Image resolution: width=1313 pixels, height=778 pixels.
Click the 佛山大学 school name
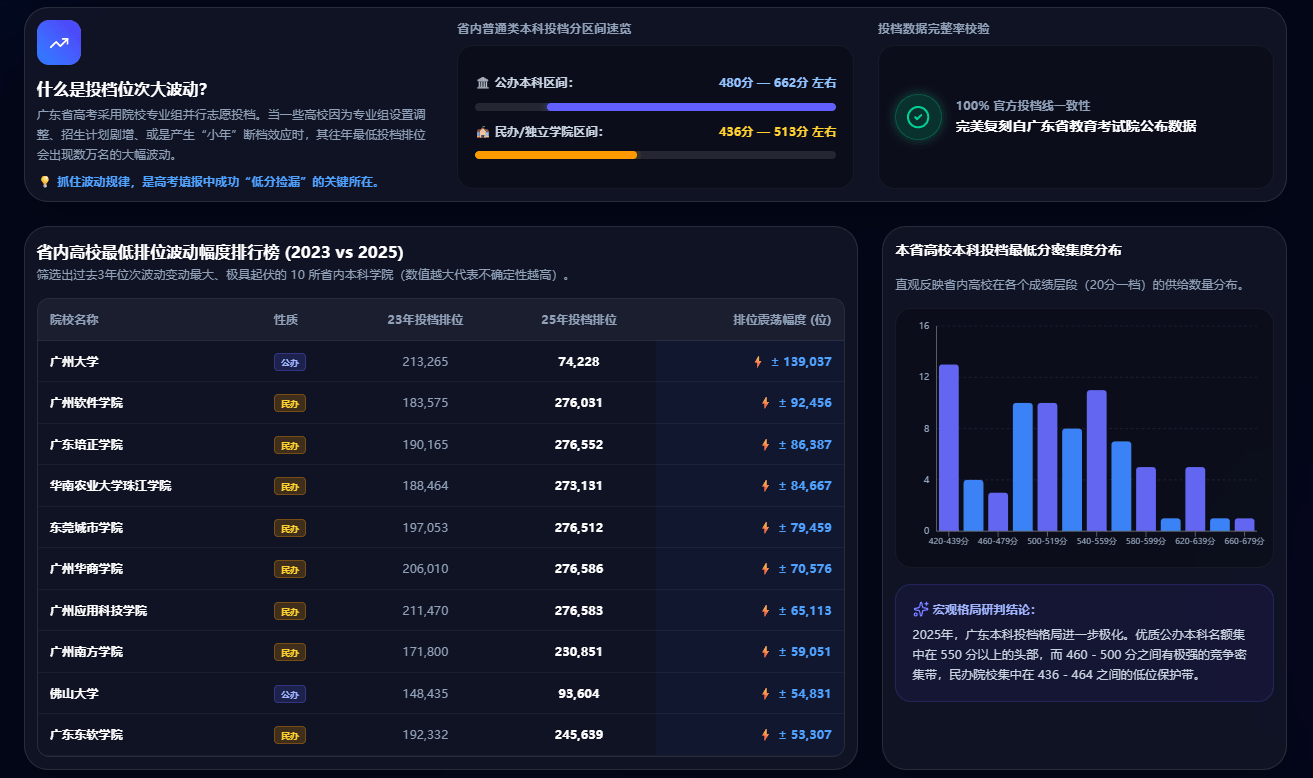point(74,694)
